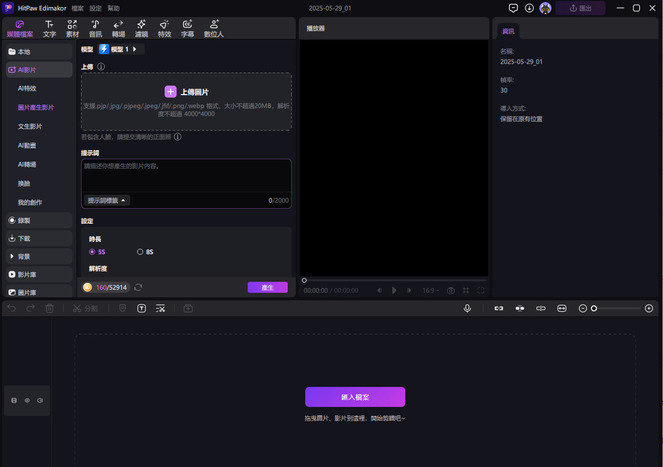Open the 媒體檔案 (Media) tab

point(20,29)
